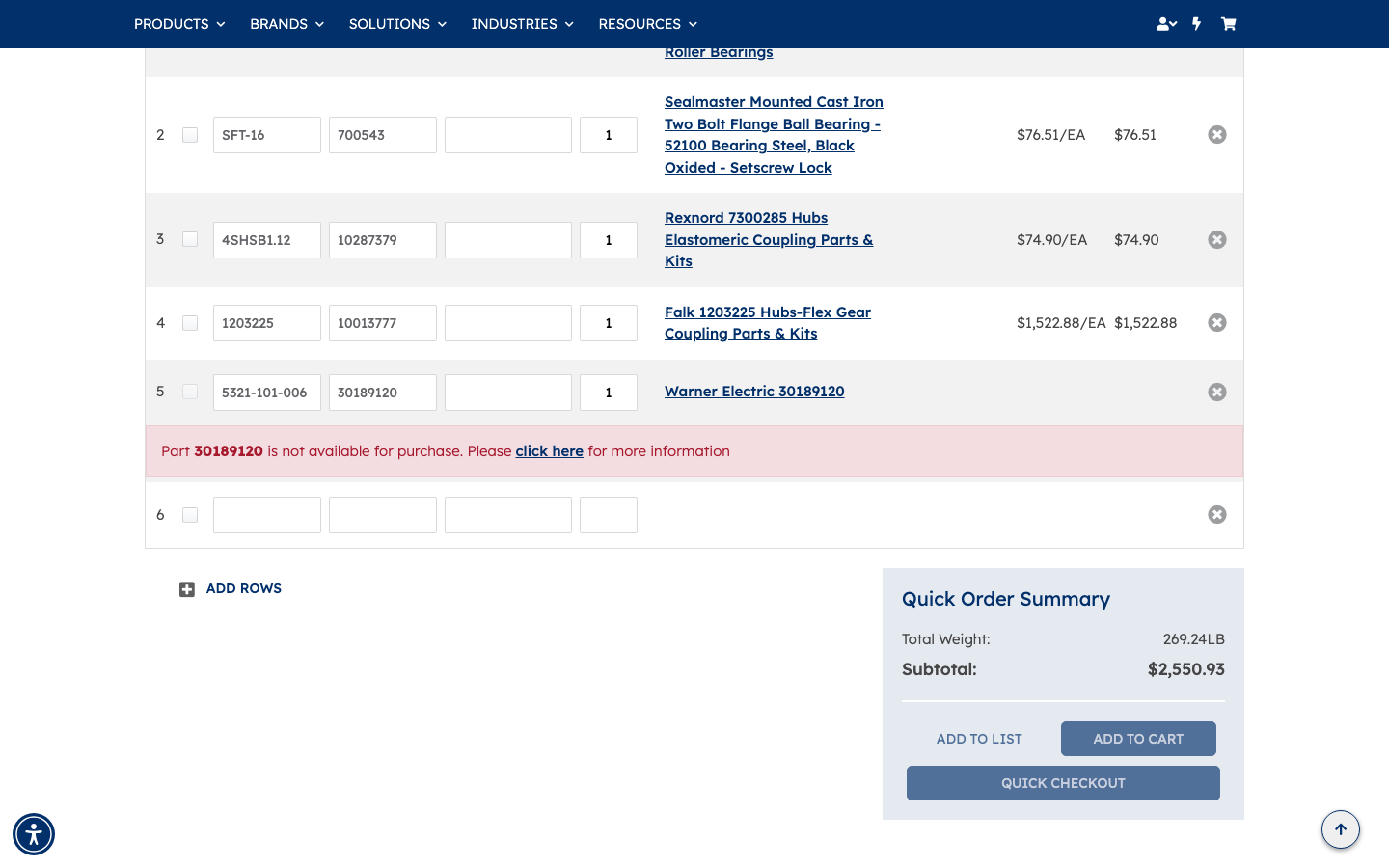Open the Warner Electric 30189120 link
Screen dimensions: 1389x868
point(754,392)
